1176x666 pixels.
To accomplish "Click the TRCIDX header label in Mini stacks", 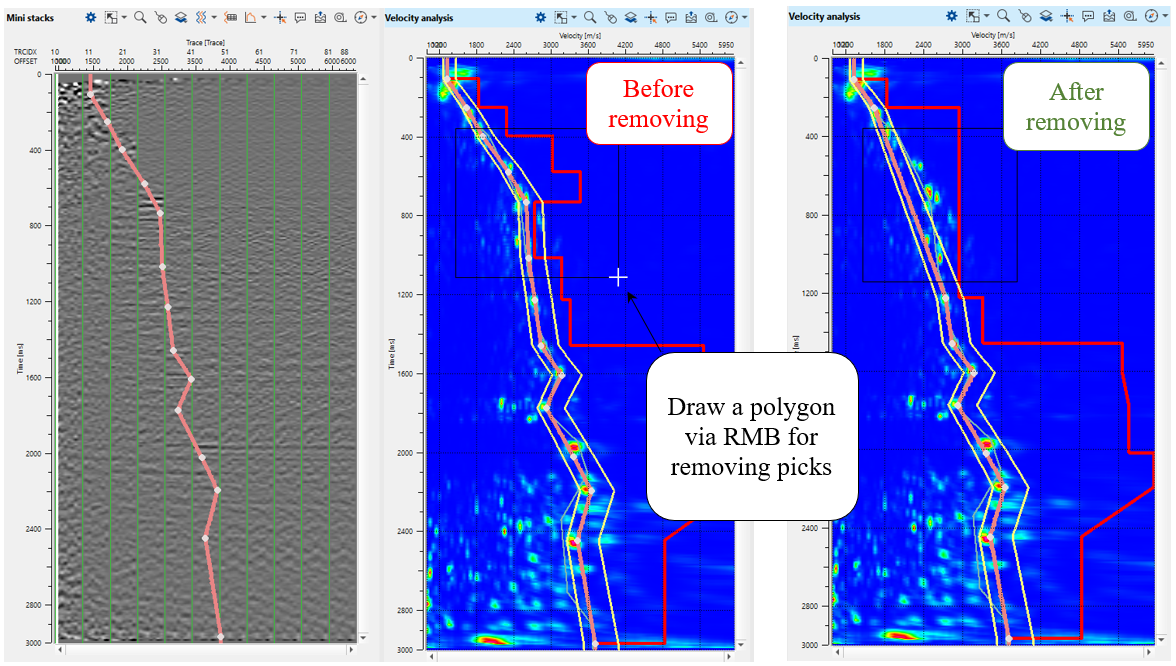I will [x=25, y=52].
